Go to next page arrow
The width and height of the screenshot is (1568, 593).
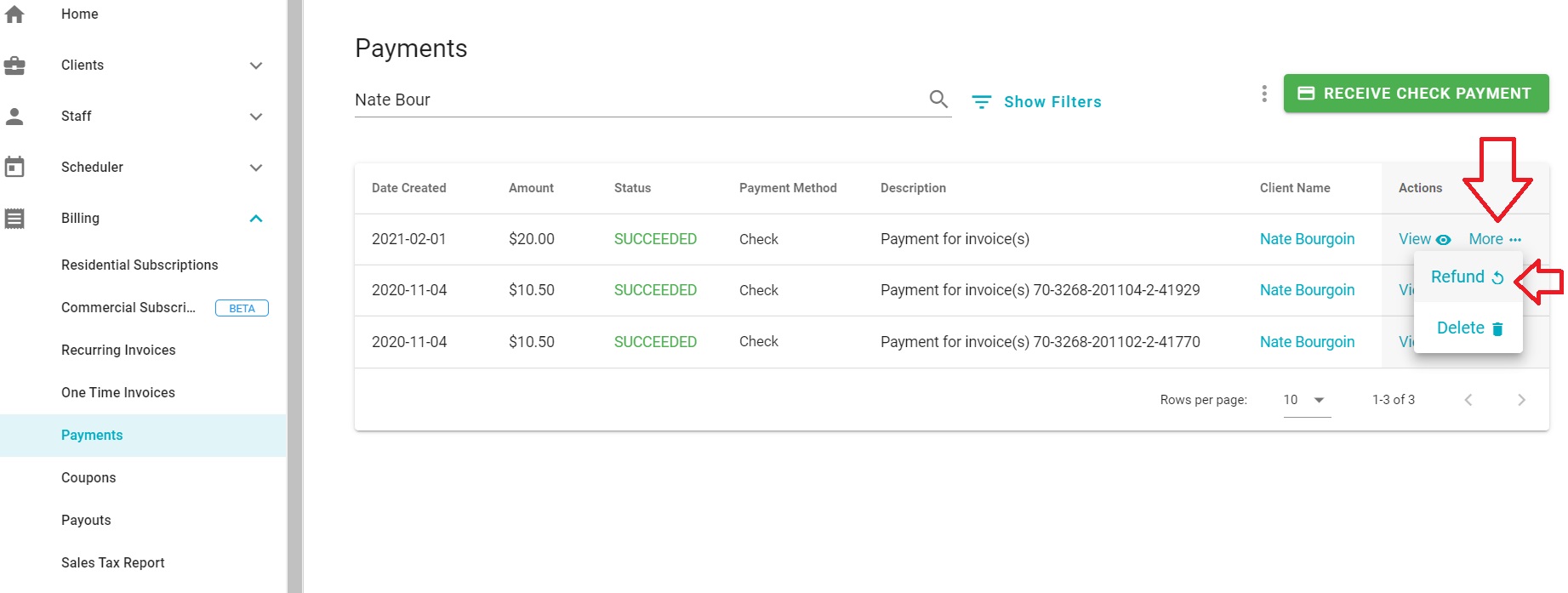1521,400
